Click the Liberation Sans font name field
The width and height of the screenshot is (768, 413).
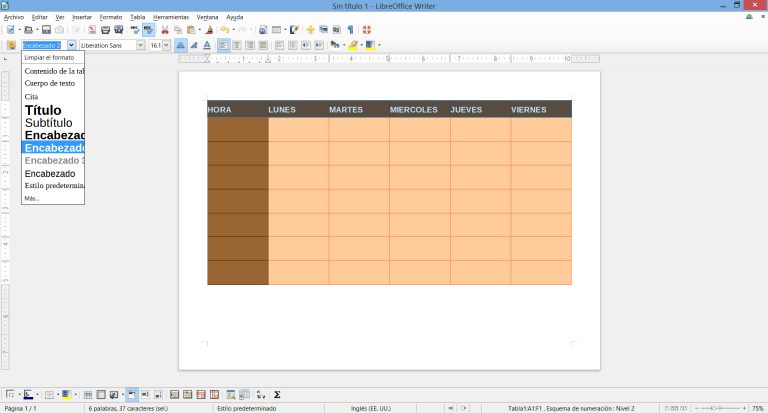(x=108, y=45)
